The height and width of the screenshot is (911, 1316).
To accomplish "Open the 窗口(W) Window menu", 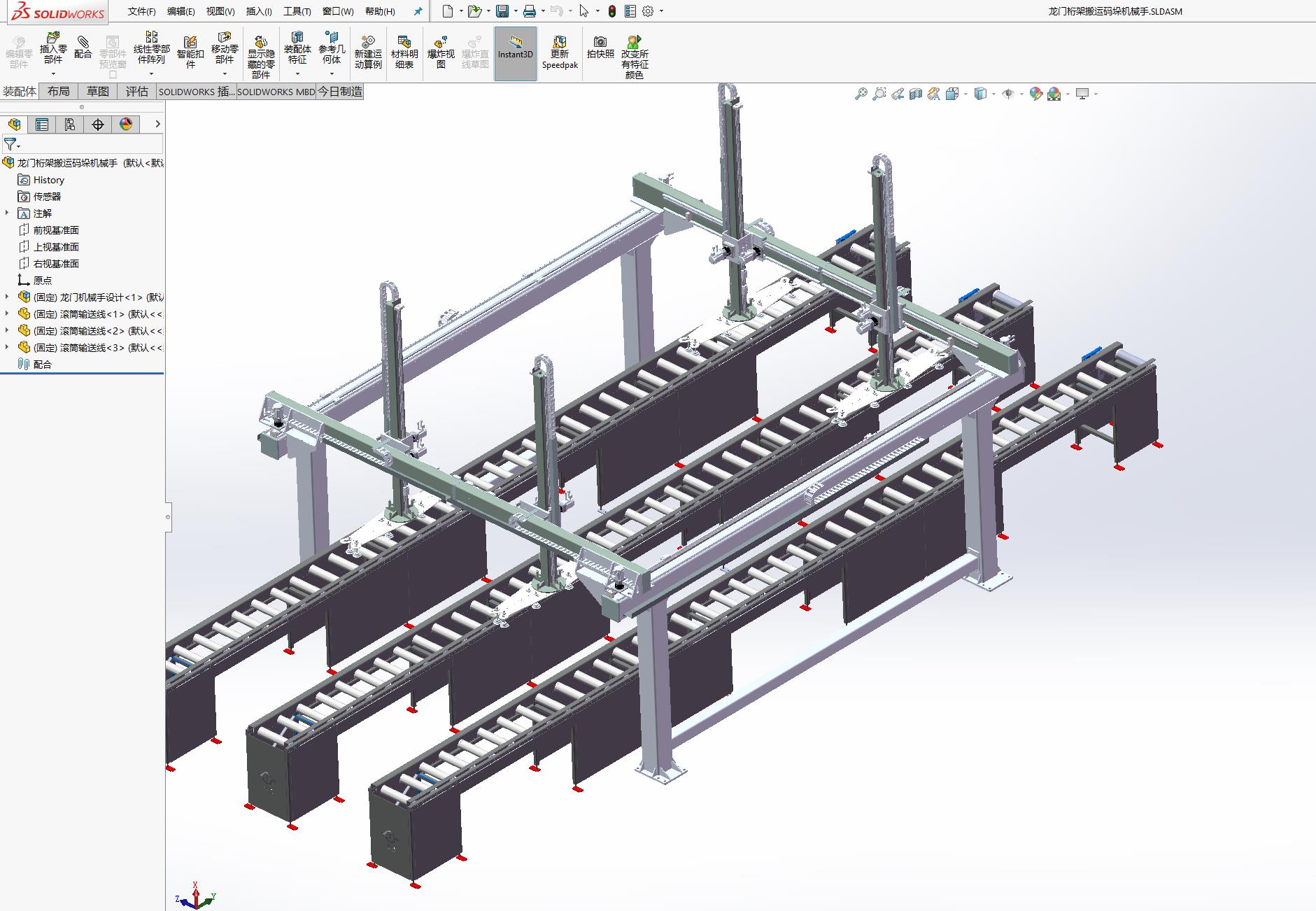I will pos(338,11).
